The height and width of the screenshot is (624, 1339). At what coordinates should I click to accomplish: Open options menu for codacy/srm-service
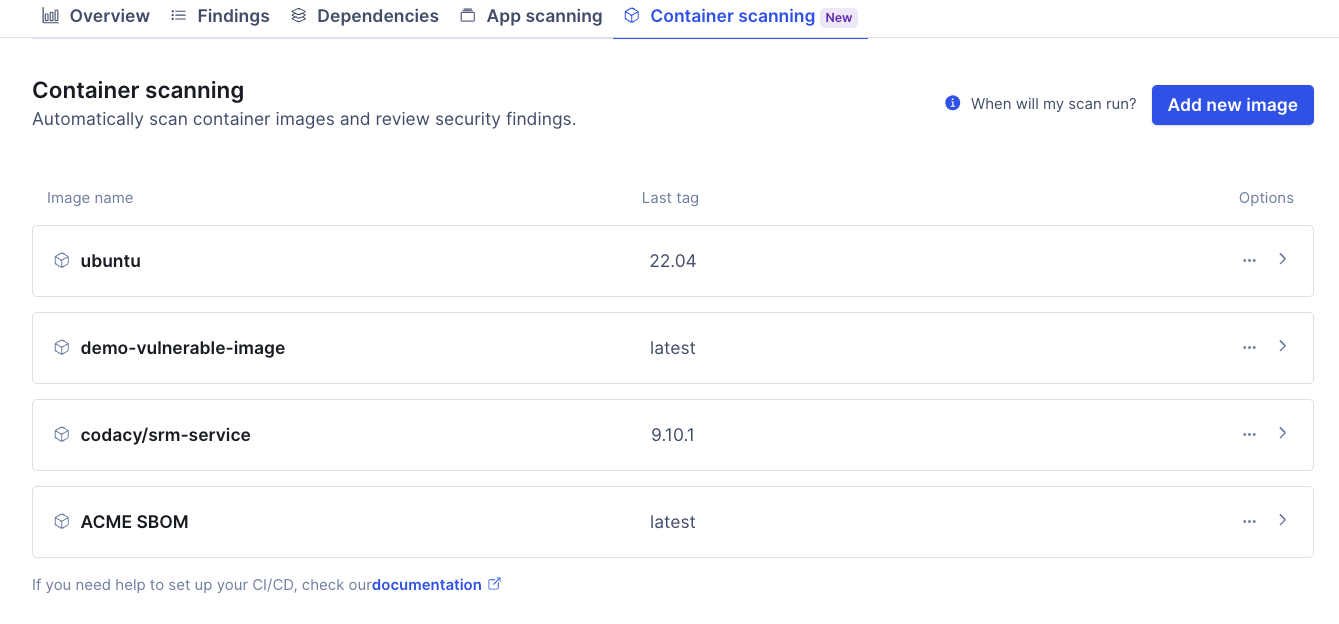1248,434
